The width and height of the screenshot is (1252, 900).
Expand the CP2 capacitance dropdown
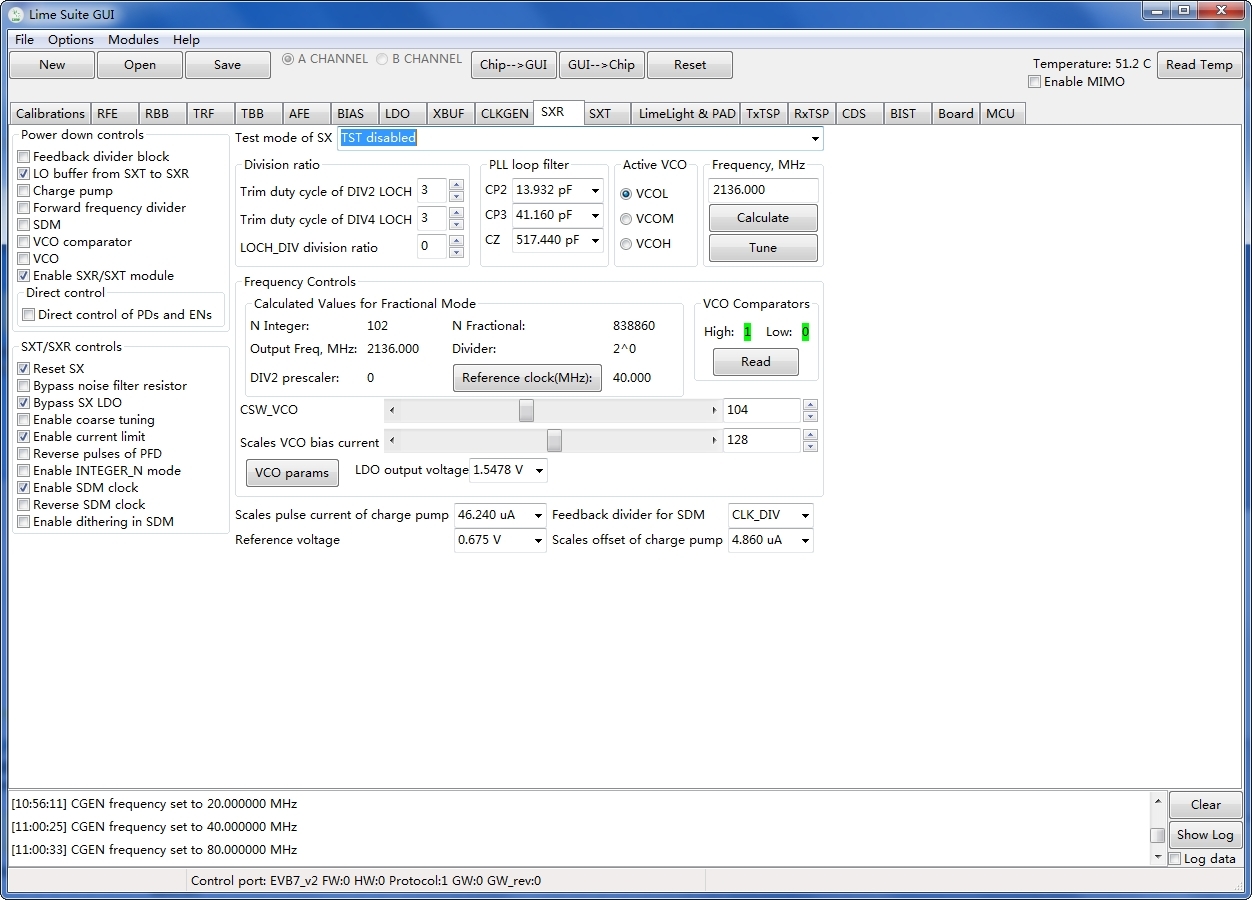(x=596, y=190)
